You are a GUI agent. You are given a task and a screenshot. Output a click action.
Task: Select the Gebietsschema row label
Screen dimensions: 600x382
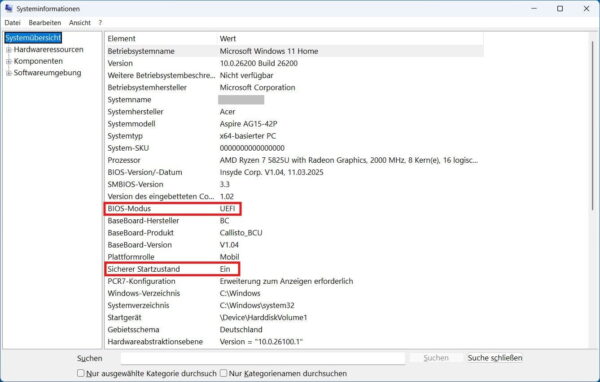(x=133, y=330)
